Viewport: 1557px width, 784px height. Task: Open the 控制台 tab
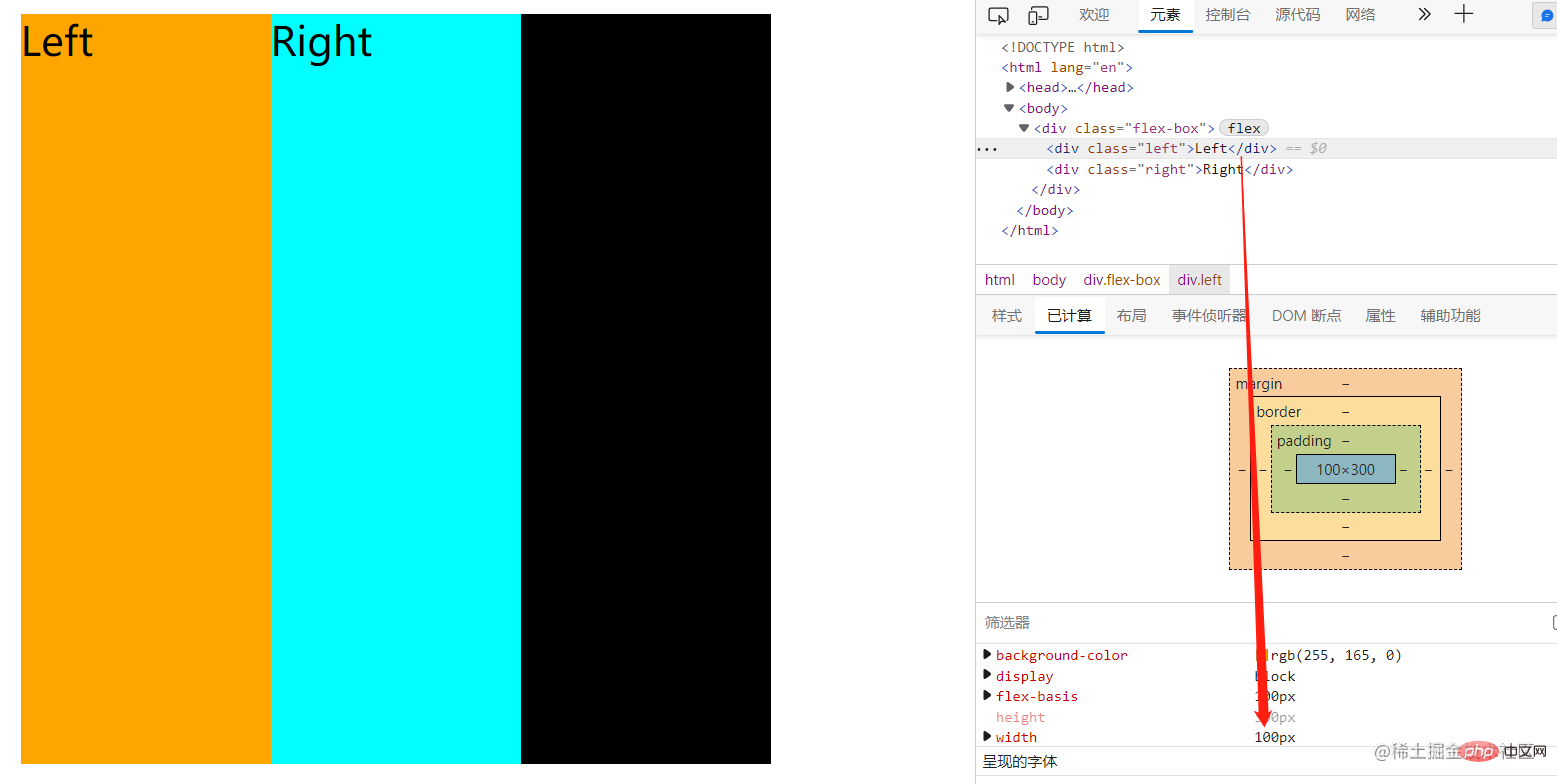tap(1228, 15)
